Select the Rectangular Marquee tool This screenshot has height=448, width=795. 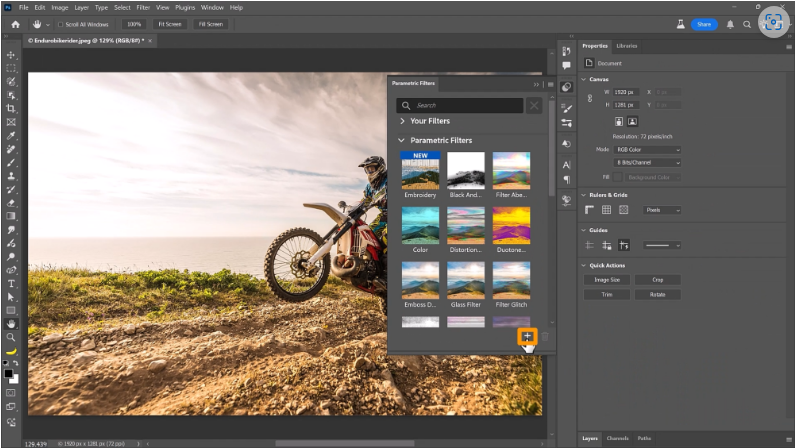(11, 68)
